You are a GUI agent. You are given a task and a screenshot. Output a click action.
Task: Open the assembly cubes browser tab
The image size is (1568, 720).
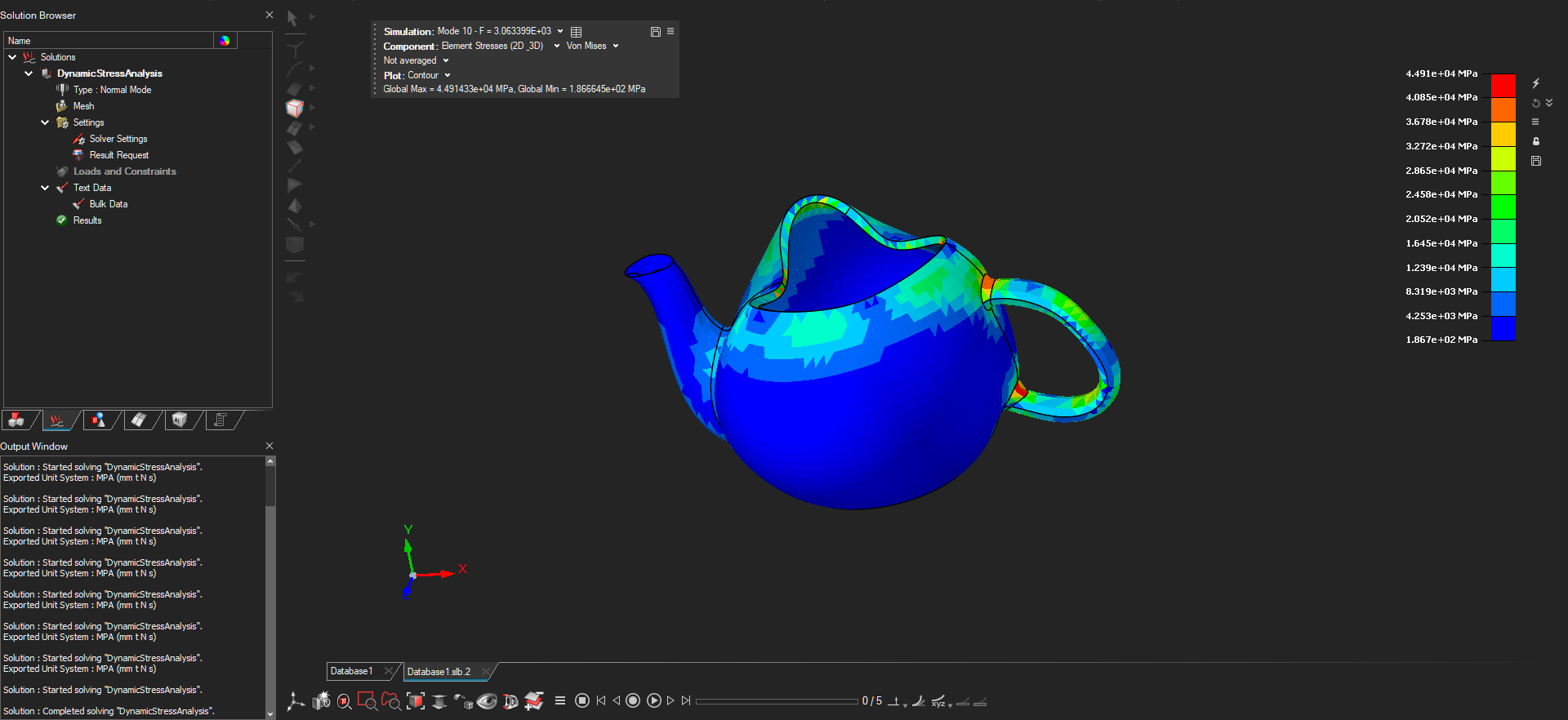pyautogui.click(x=16, y=420)
